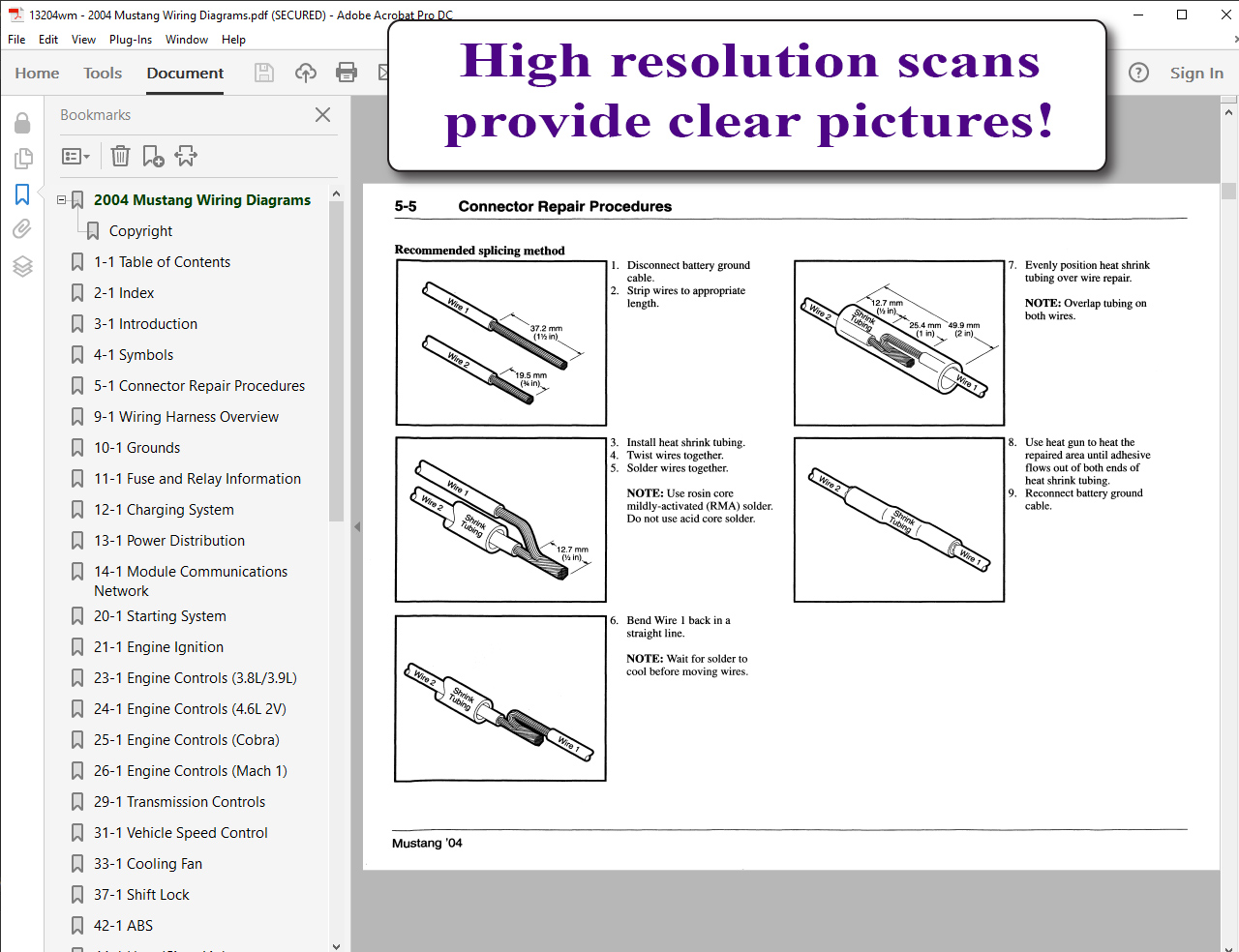Collapse the 2004 Mustang Wiring Diagrams tree
The image size is (1239, 952).
[x=62, y=200]
